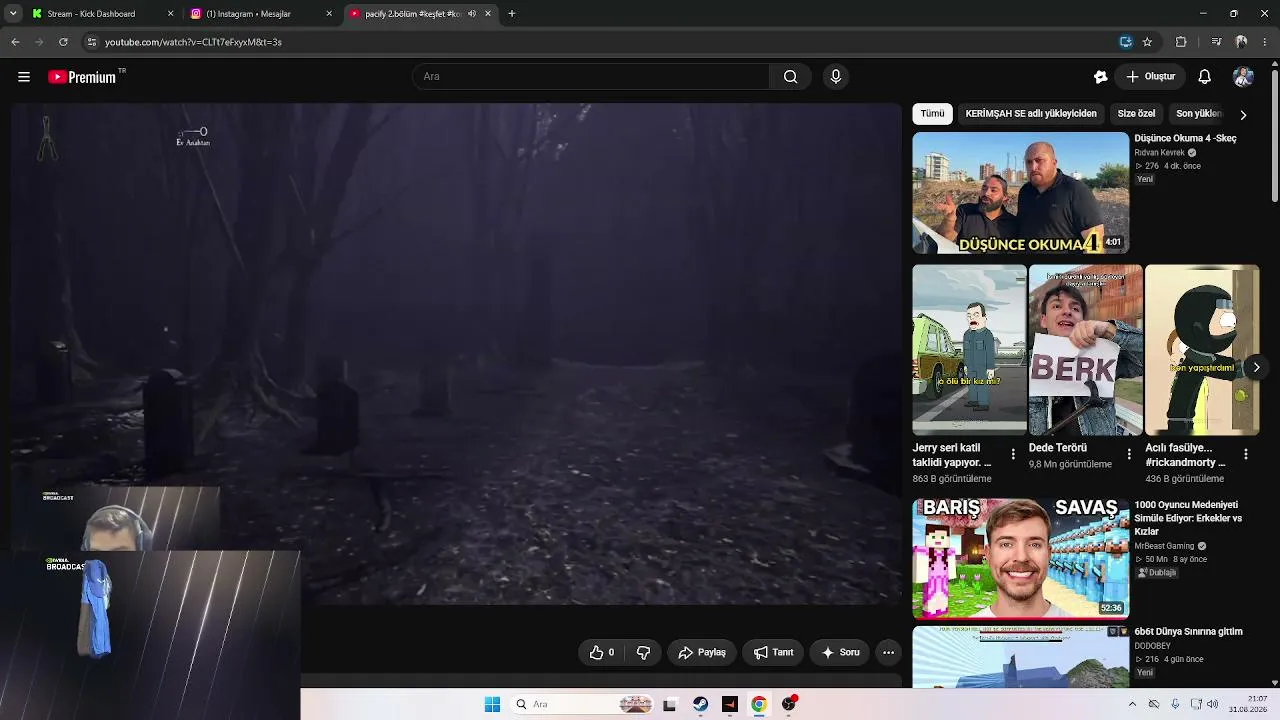This screenshot has height=720, width=1280.
Task: Open Rıdvan Kevrek channel link
Action: (1159, 153)
